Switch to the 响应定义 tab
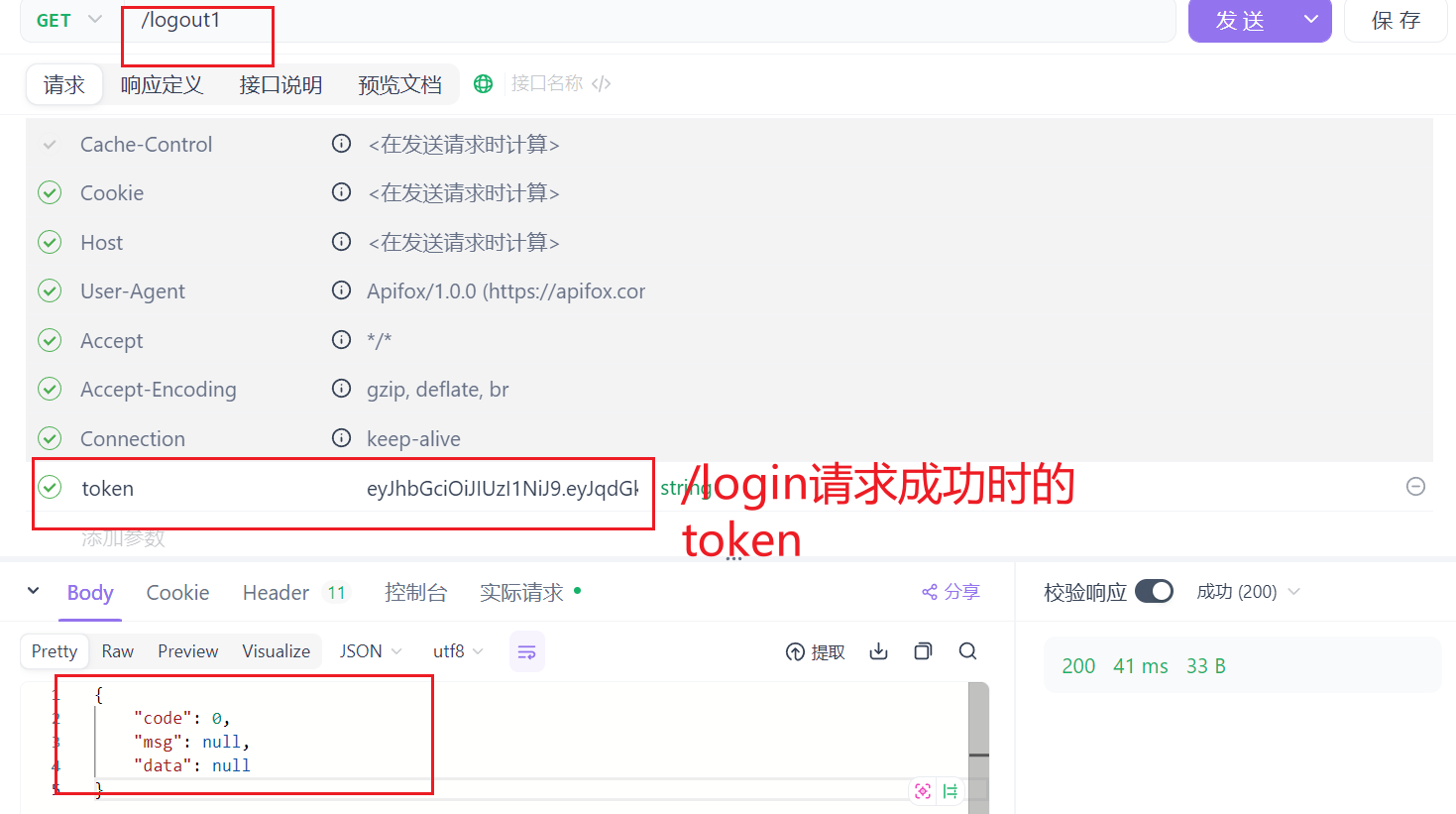1456x814 pixels. point(162,84)
